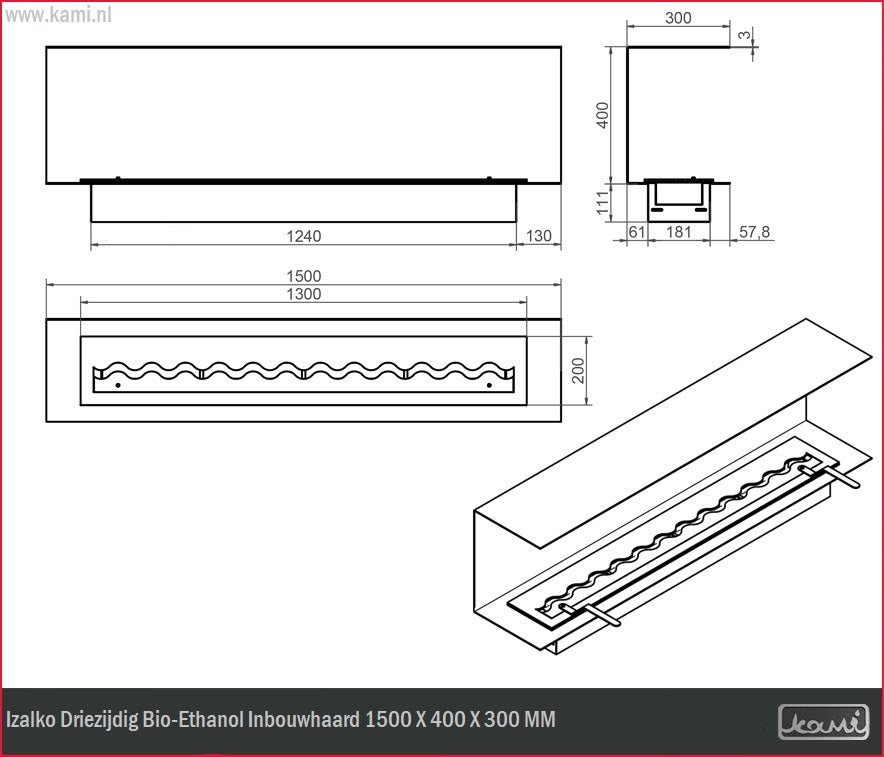This screenshot has width=884, height=757.
Task: Select the 111 dimension label
Action: 602,201
